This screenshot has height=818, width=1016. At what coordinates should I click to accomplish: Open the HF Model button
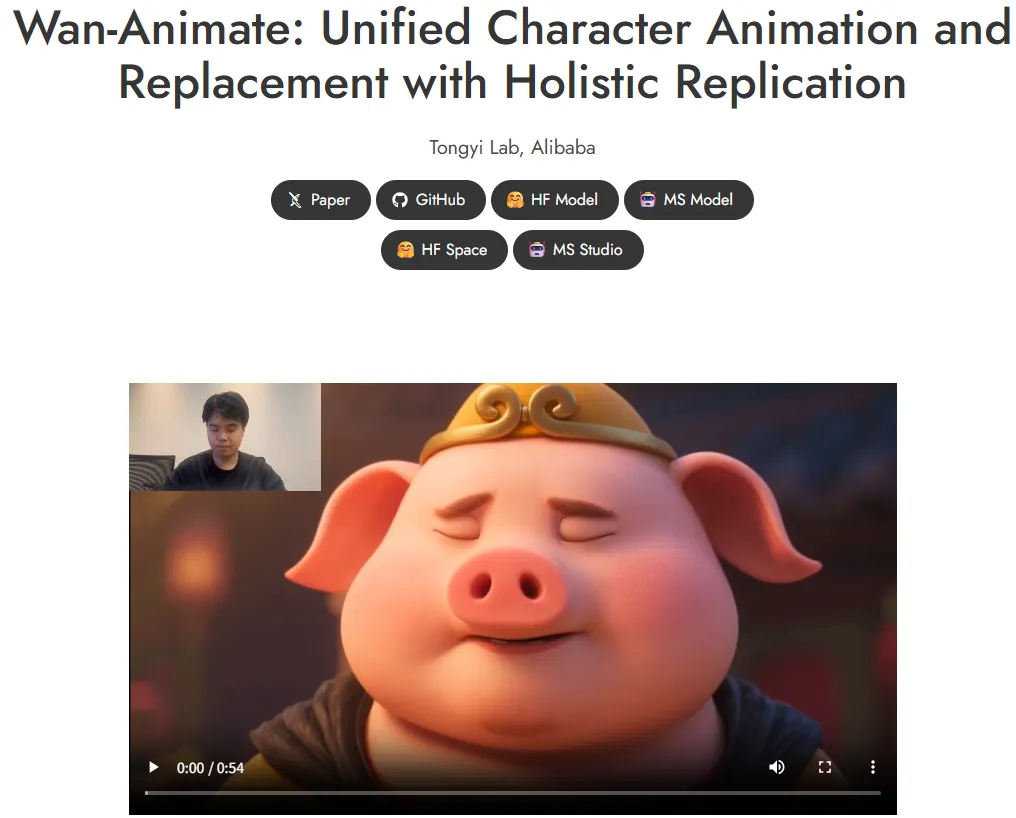(x=555, y=200)
